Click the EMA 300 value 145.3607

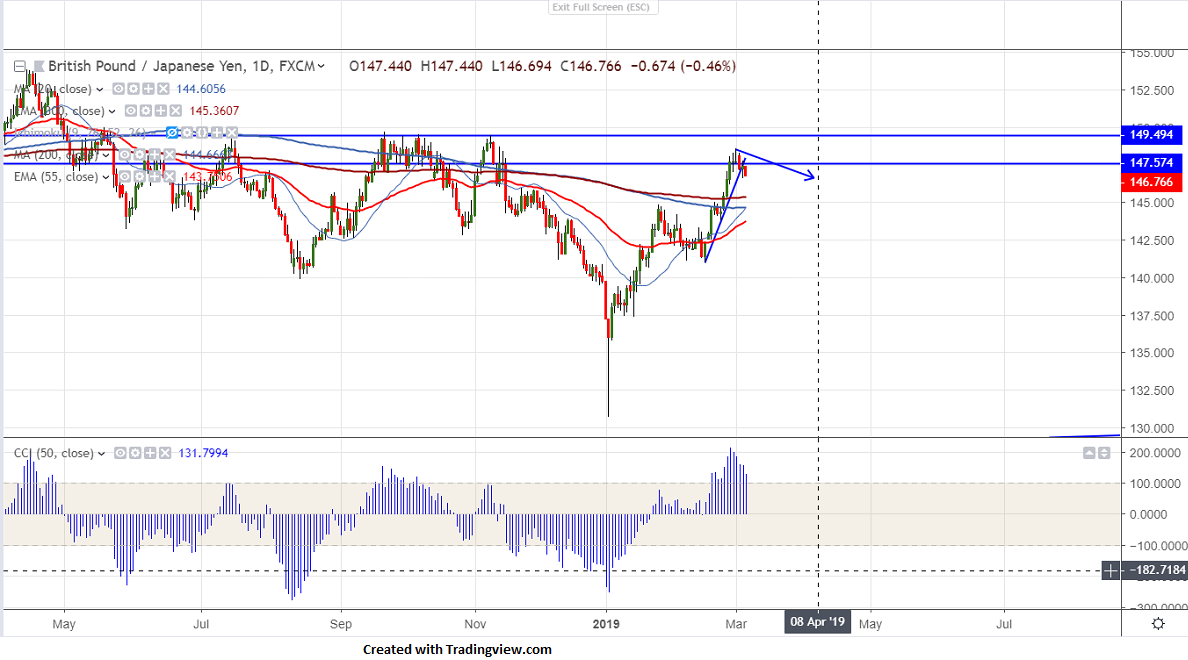point(214,111)
